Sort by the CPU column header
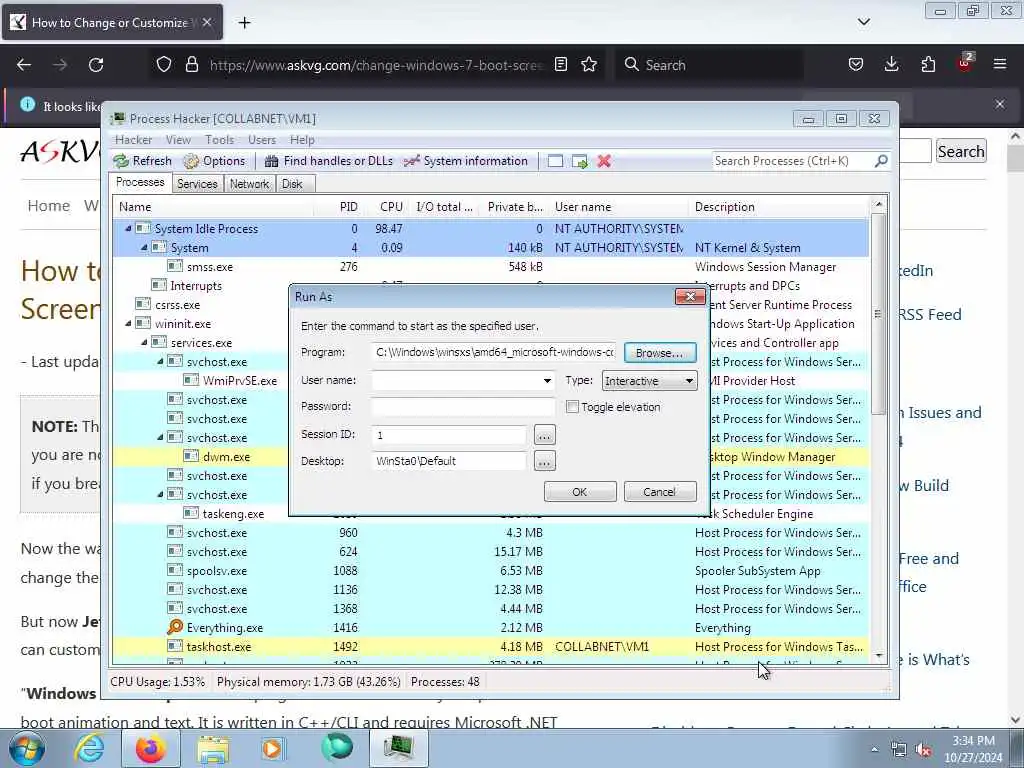This screenshot has width=1024, height=768. (x=391, y=206)
